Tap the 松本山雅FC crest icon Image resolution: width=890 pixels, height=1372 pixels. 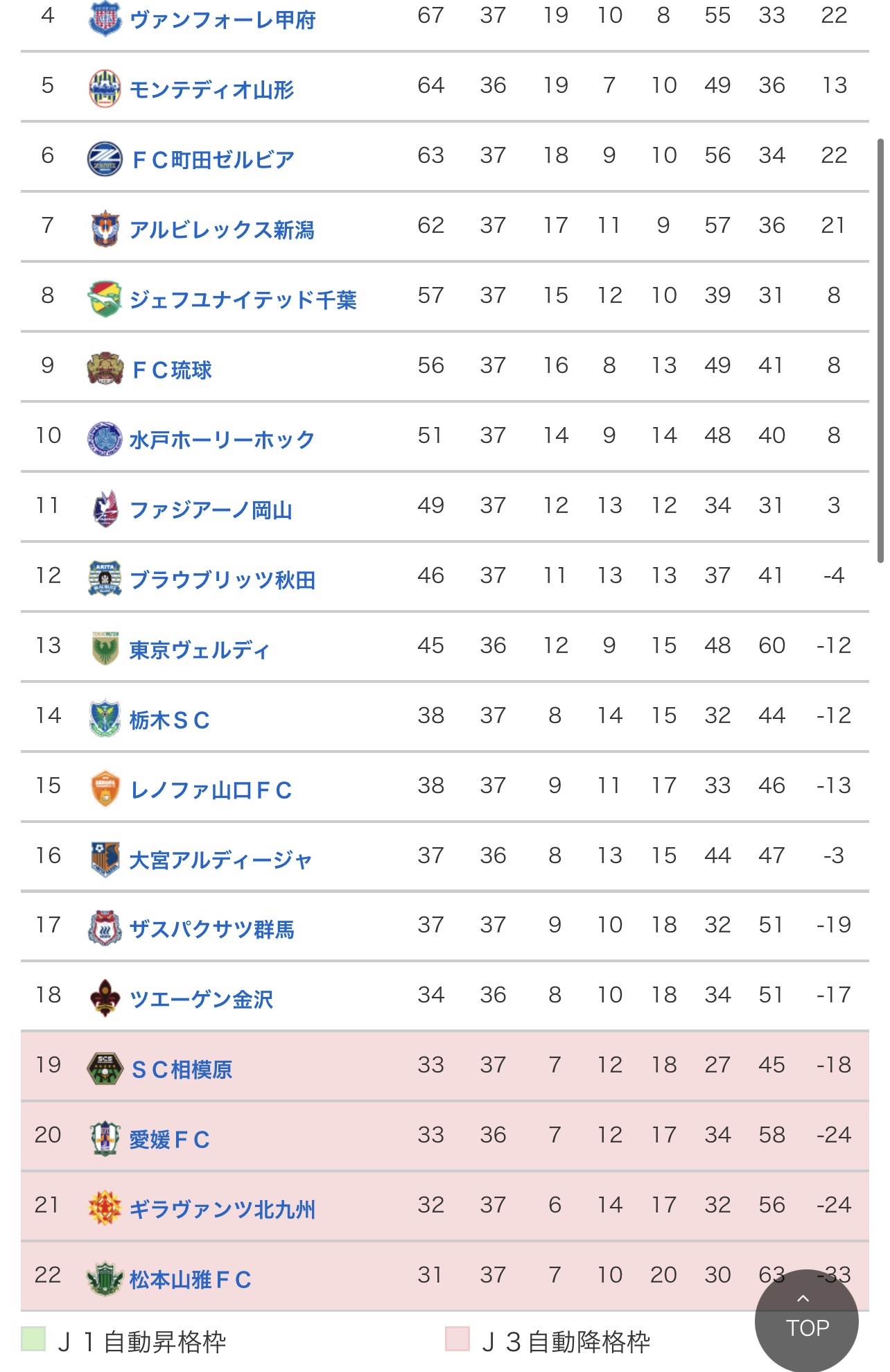point(105,1278)
